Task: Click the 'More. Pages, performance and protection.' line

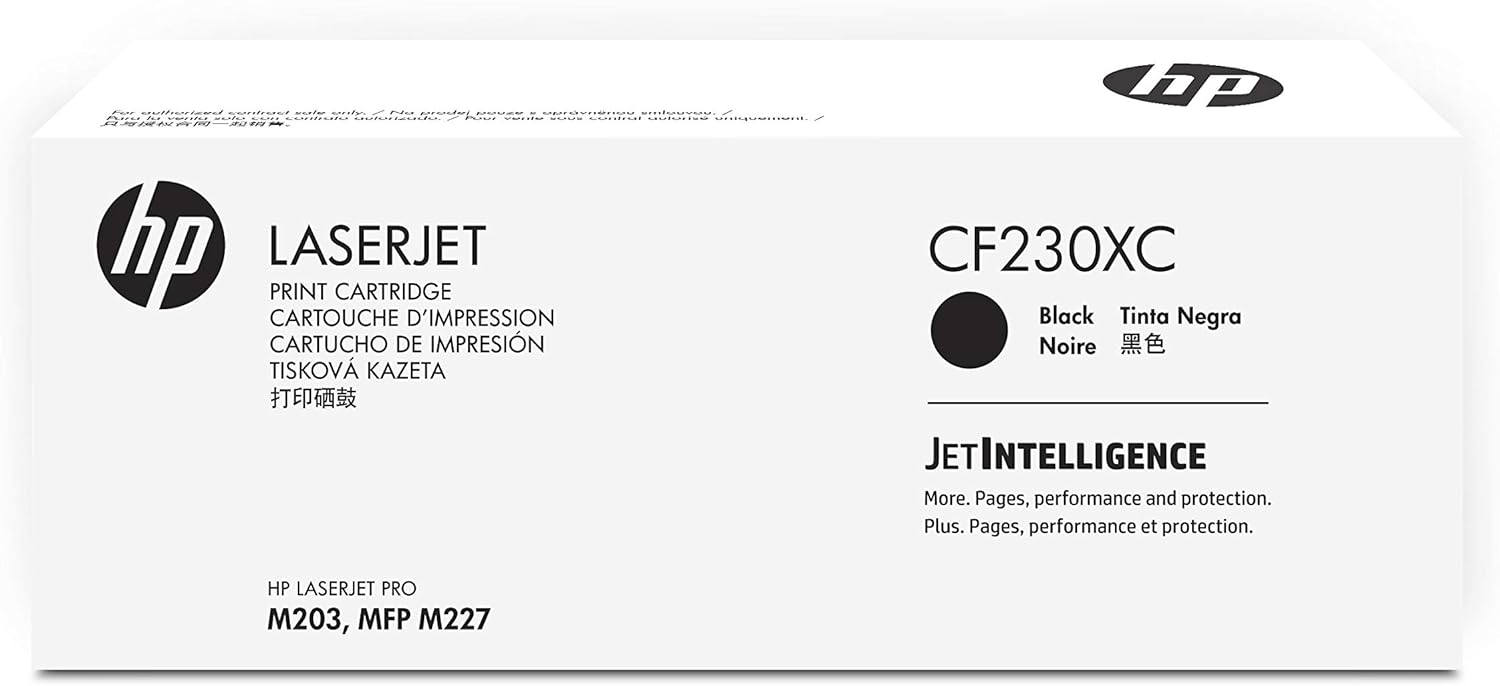Action: tap(1097, 498)
